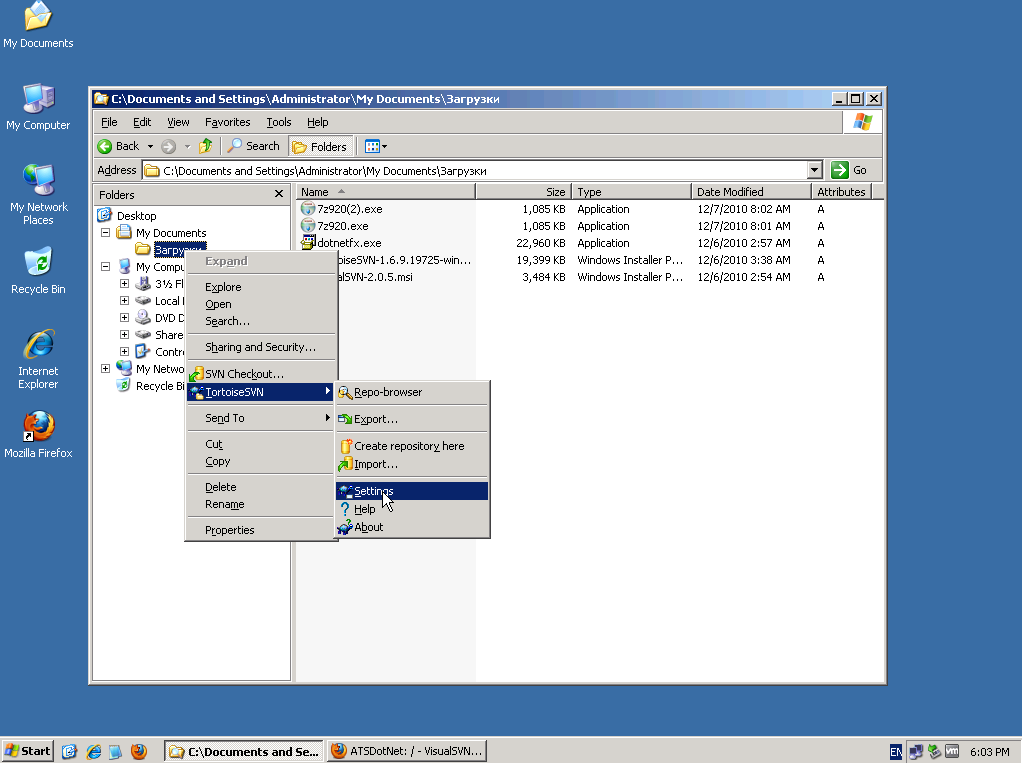Open Send To submenu
This screenshot has width=1022, height=763.
[x=261, y=418]
